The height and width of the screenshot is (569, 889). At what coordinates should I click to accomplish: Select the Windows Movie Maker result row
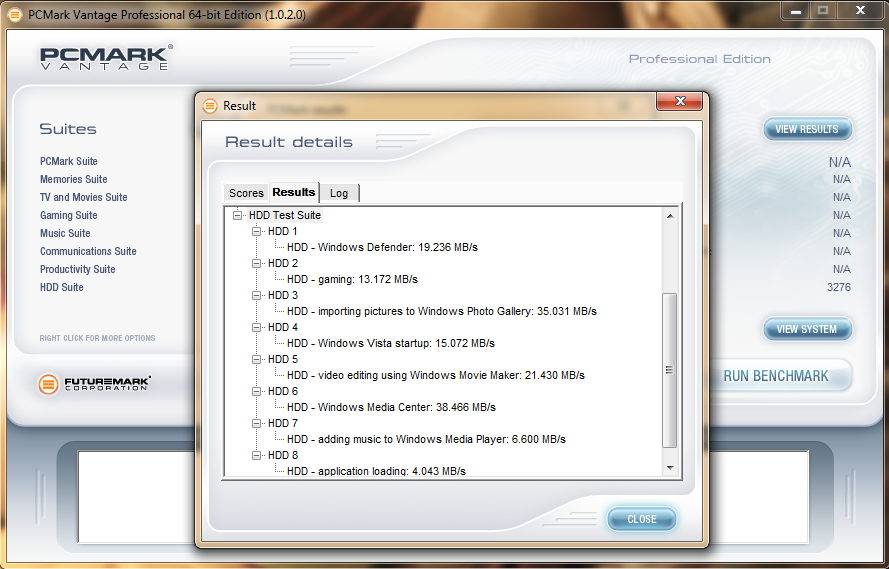(x=435, y=376)
